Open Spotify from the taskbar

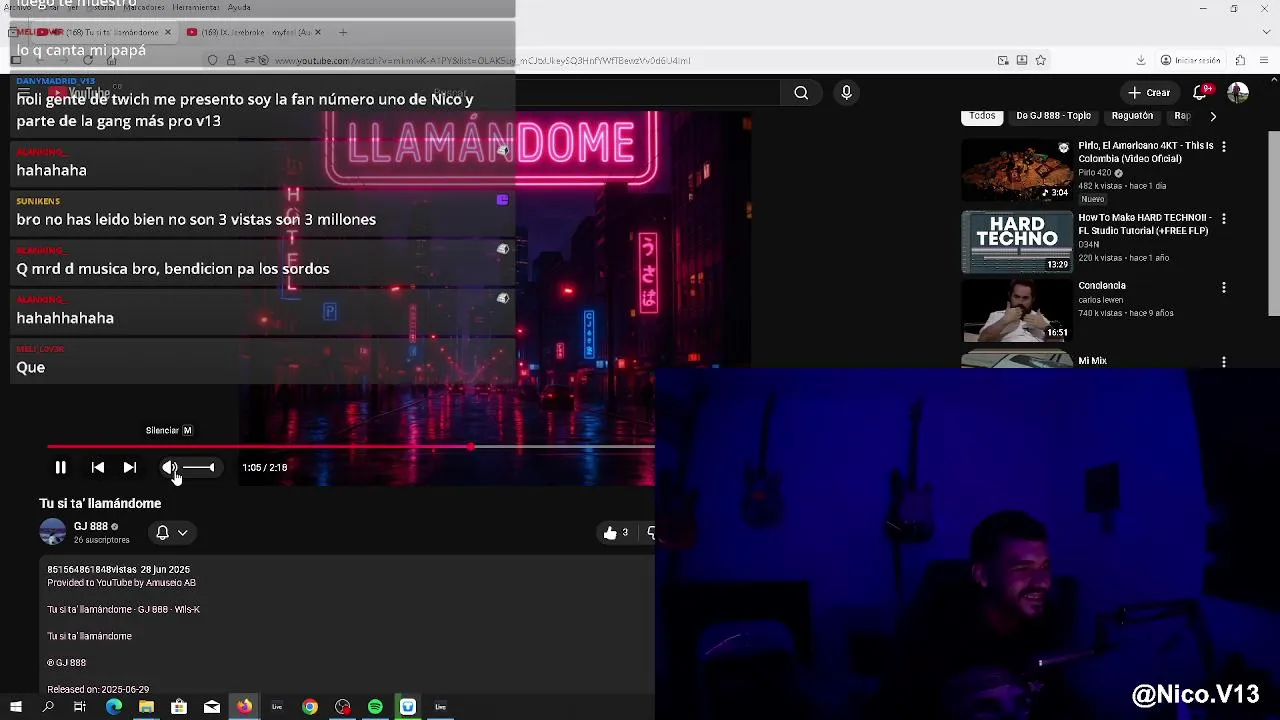[375, 707]
